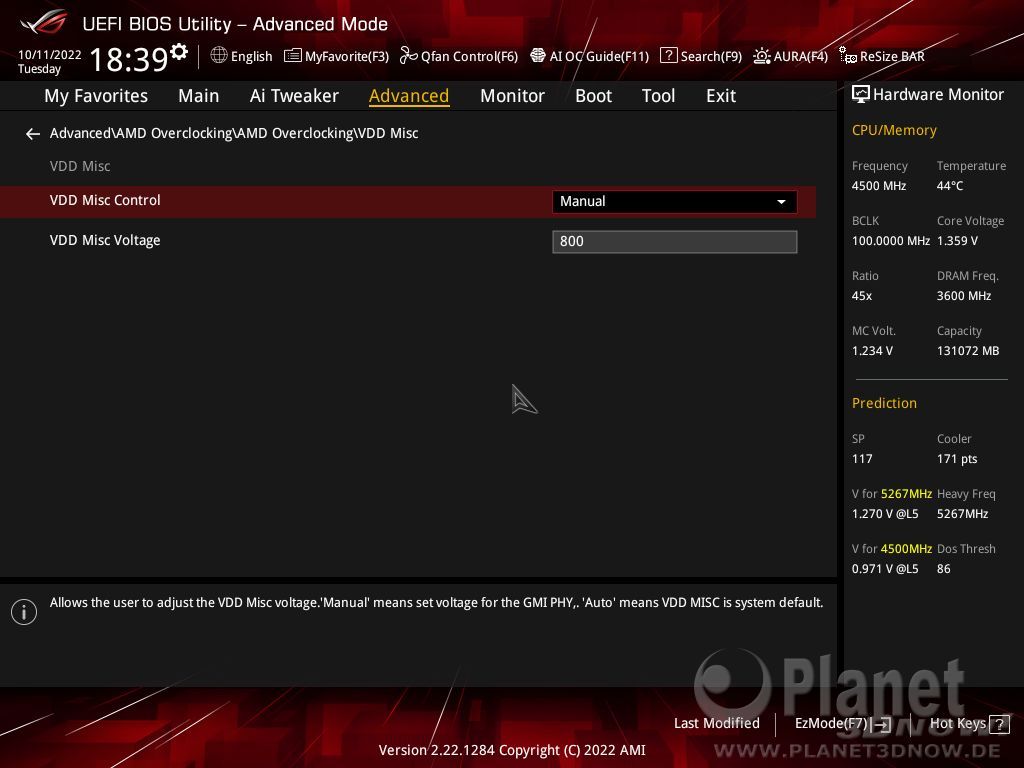
Task: Click the Frequency value 4500 MHz
Action: [879, 186]
